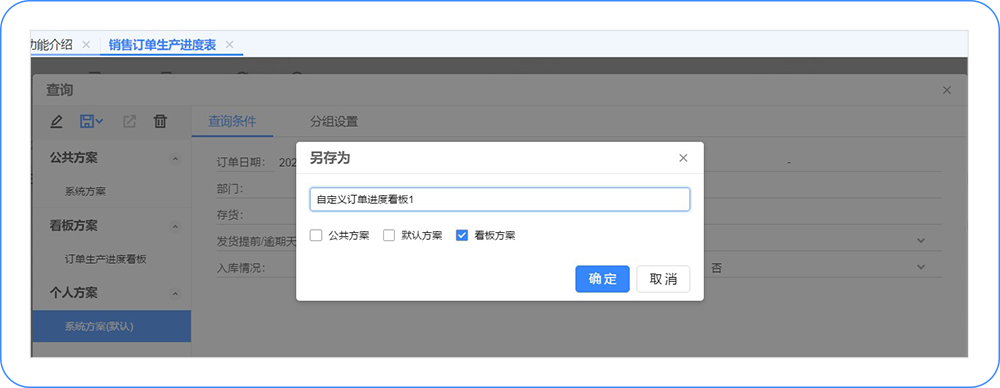
Task: Close the 另存为 dialog with X
Action: point(683,158)
